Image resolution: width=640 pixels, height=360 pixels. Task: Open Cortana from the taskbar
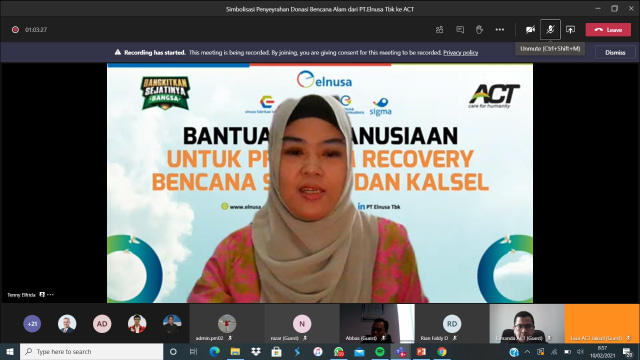[x=173, y=351]
